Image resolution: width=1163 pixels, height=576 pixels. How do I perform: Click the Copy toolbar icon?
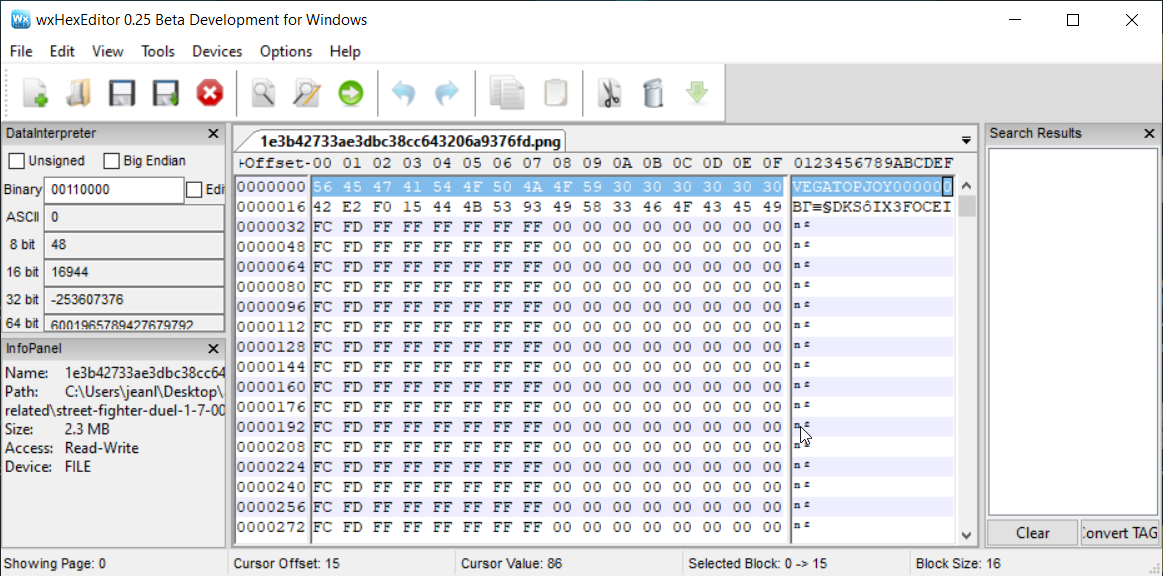pos(507,93)
